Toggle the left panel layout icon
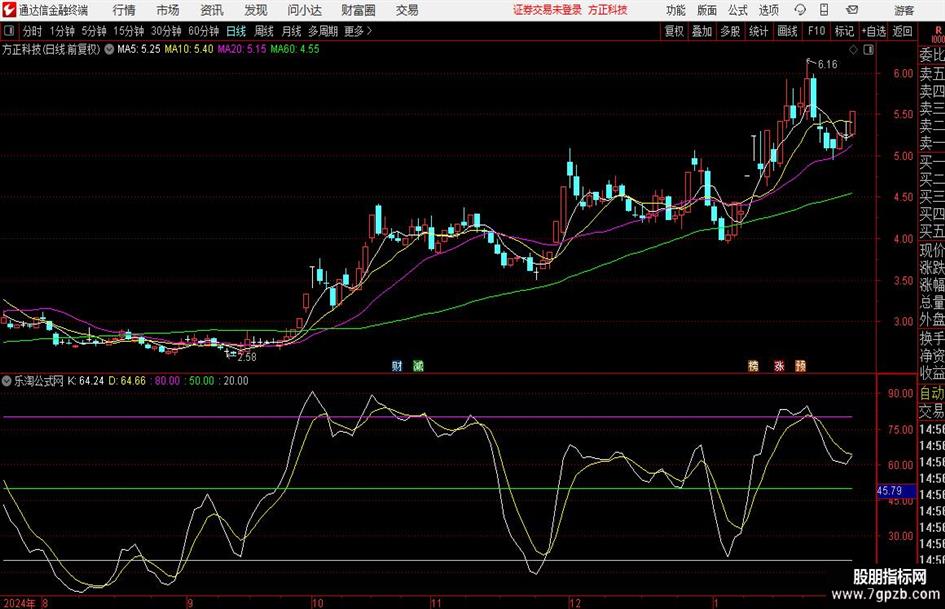Image resolution: width=945 pixels, height=609 pixels. tap(9, 31)
